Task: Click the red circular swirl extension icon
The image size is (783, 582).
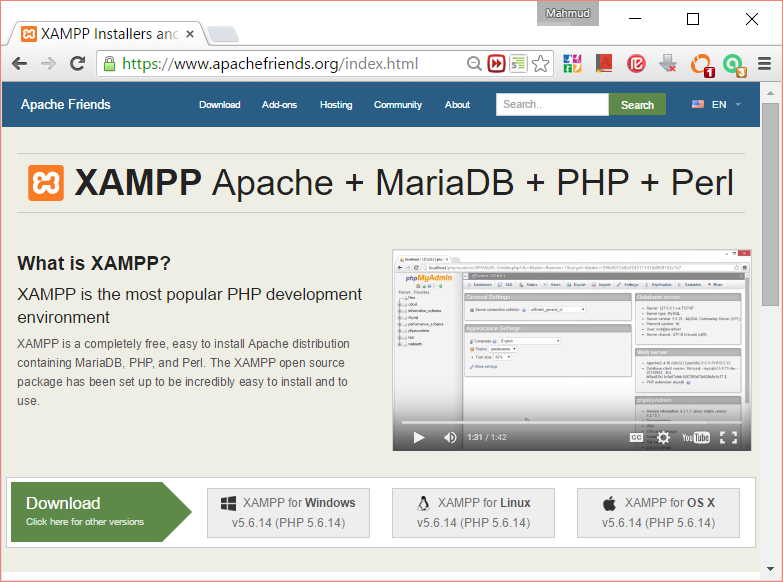Action: [x=636, y=63]
